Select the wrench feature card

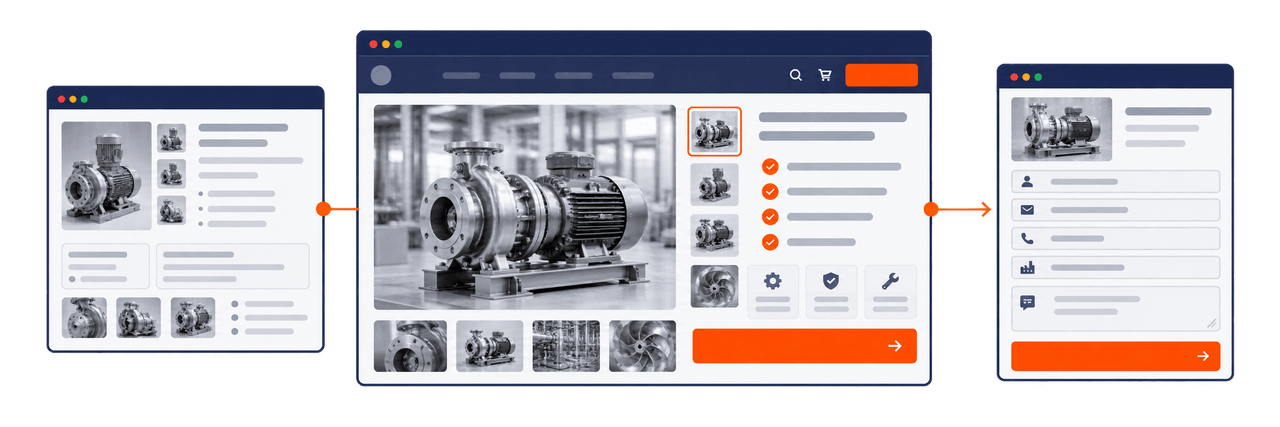[x=890, y=292]
